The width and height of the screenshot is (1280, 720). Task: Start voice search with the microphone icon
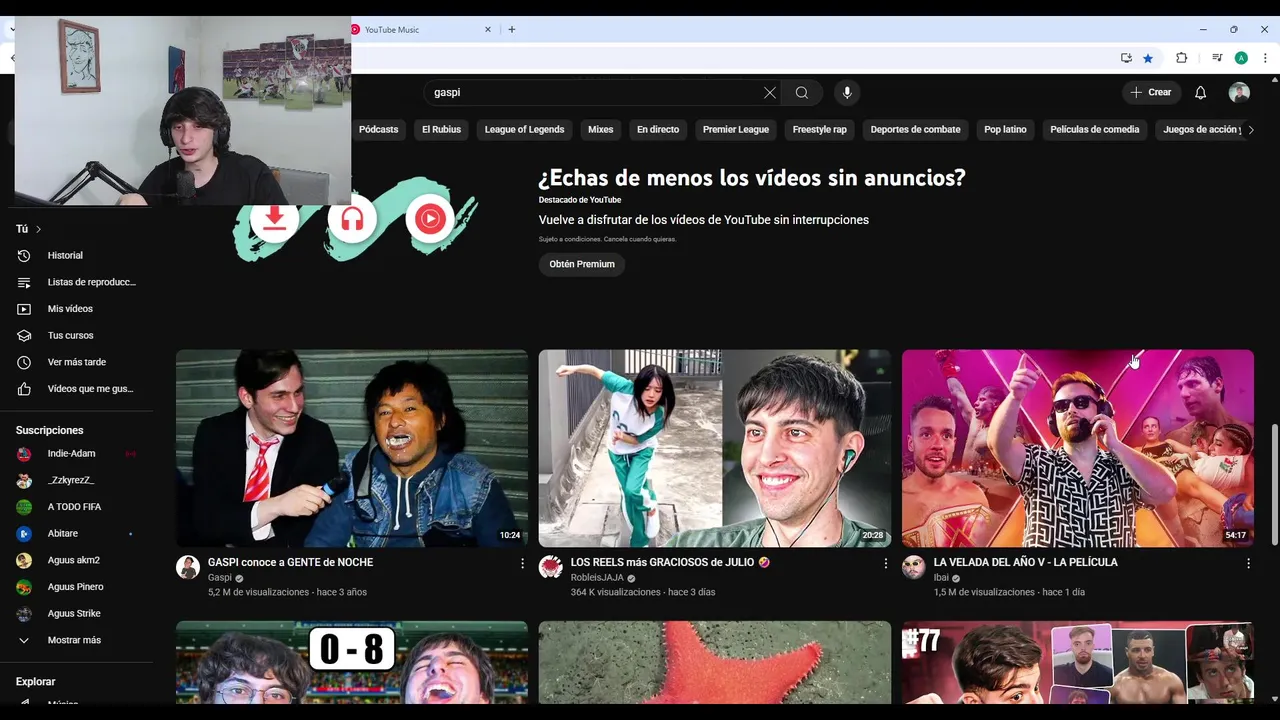pyautogui.click(x=847, y=92)
